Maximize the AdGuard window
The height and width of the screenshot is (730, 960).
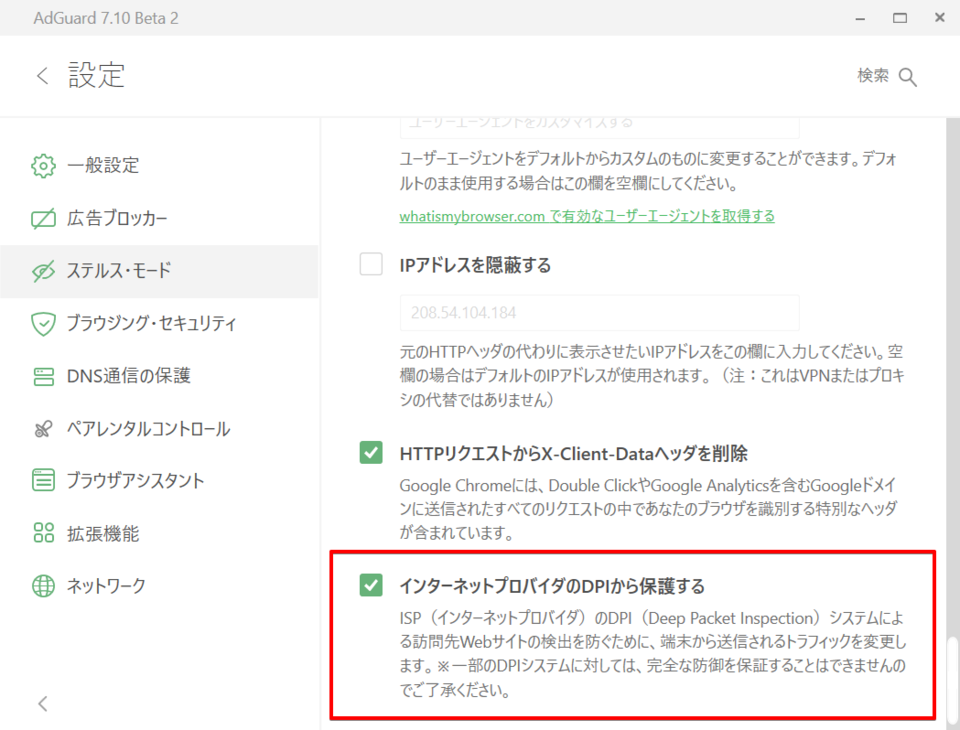(x=899, y=18)
